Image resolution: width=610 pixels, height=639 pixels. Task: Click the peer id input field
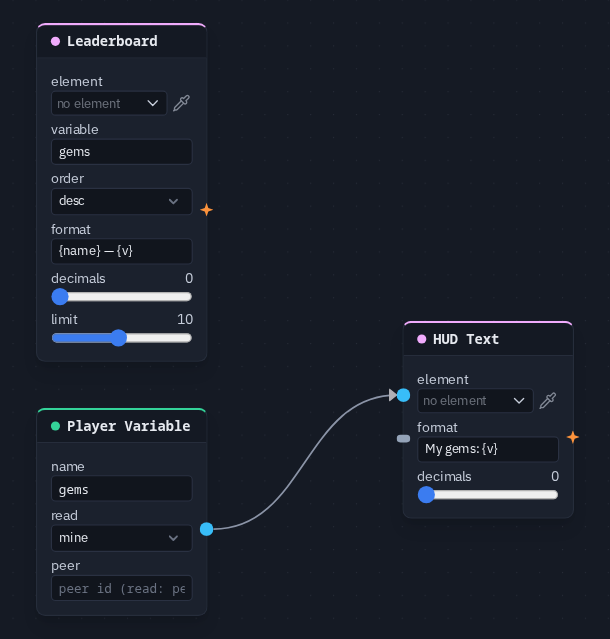tap(121, 588)
